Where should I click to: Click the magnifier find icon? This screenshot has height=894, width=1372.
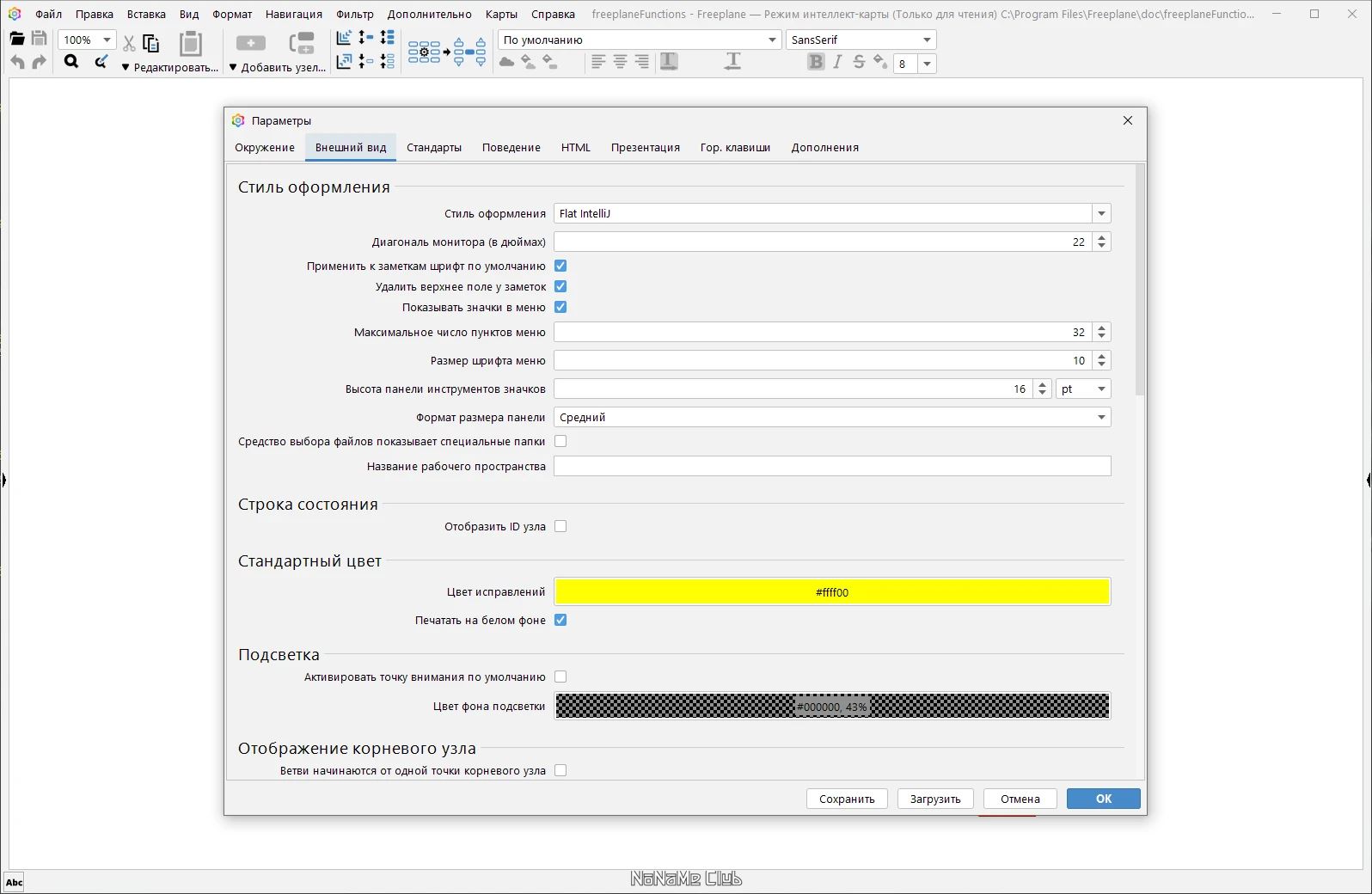[x=71, y=61]
